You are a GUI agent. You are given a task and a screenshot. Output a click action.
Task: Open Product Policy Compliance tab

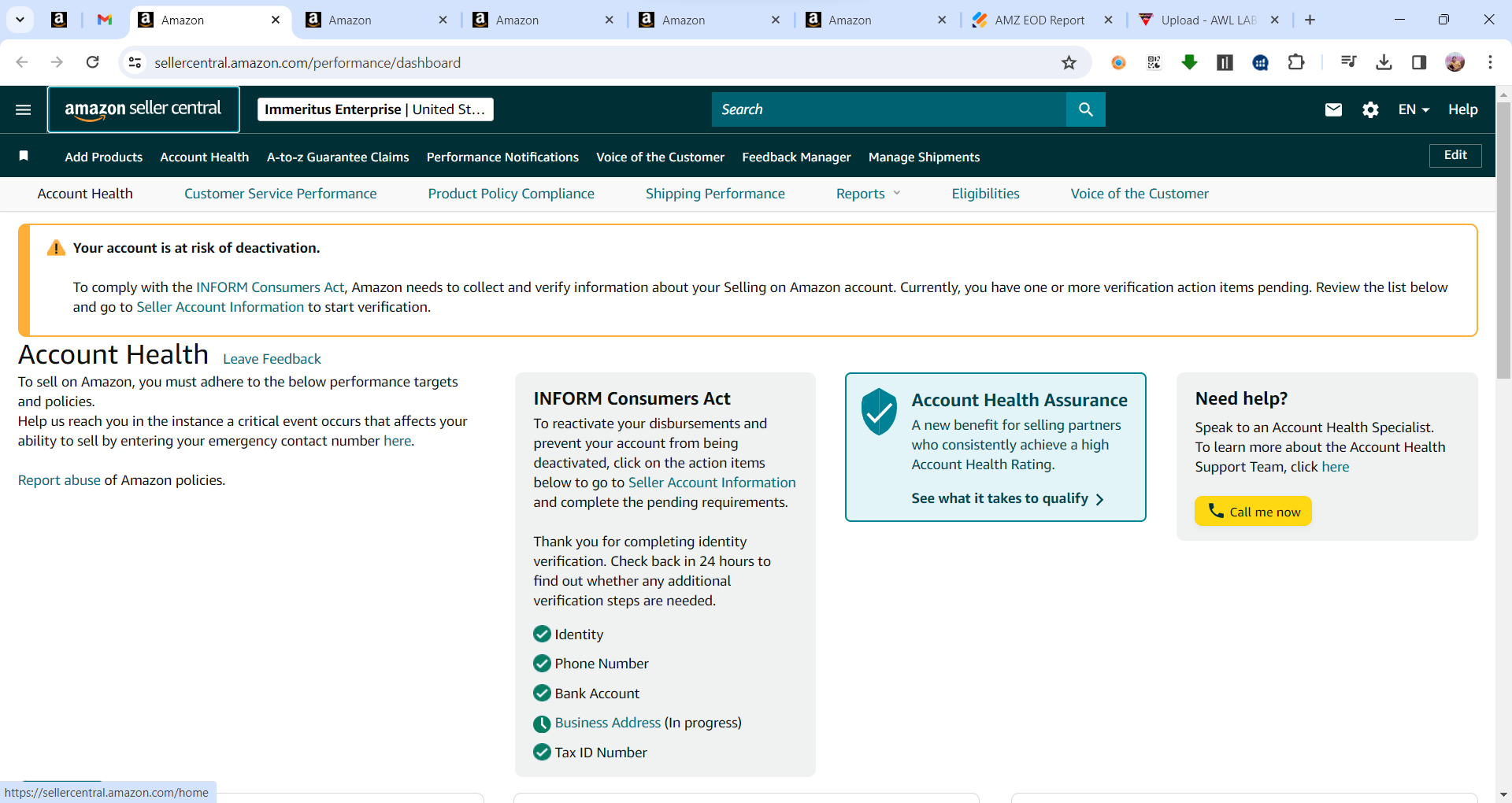point(511,194)
